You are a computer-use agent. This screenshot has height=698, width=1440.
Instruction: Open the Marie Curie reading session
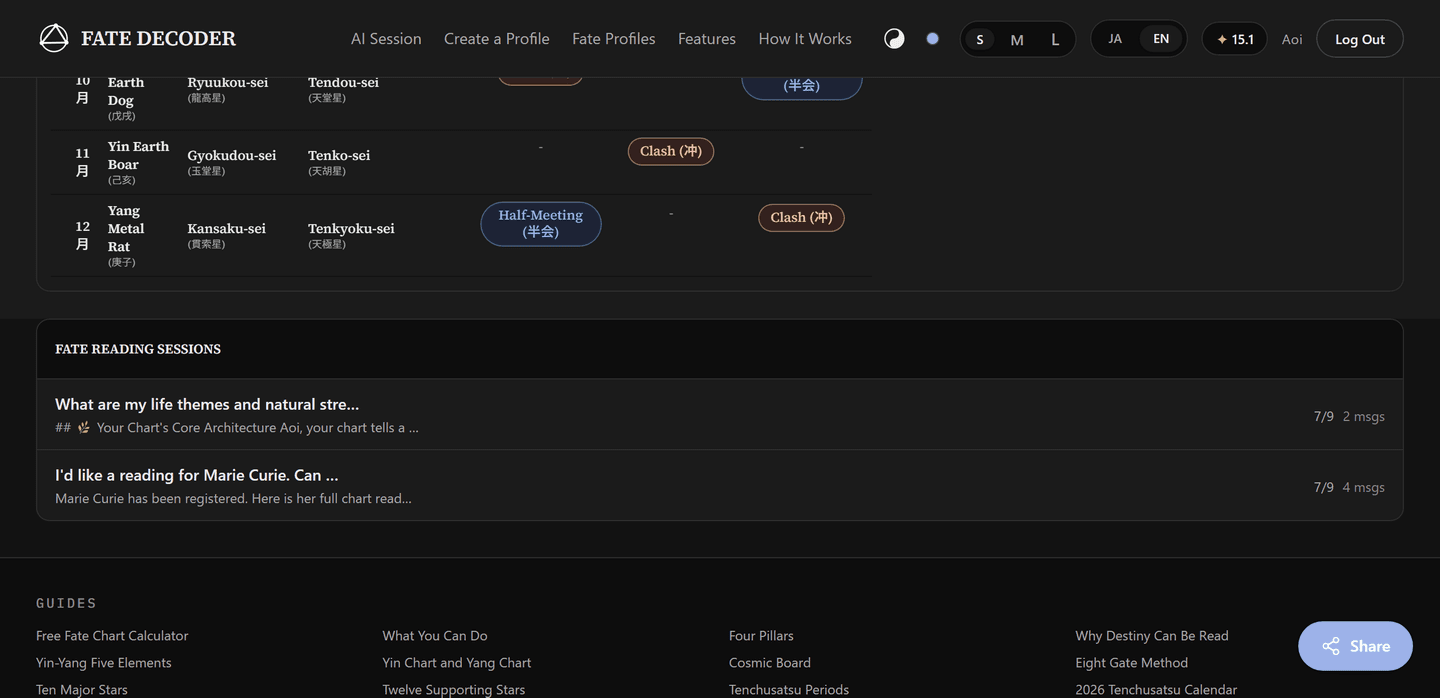(720, 486)
